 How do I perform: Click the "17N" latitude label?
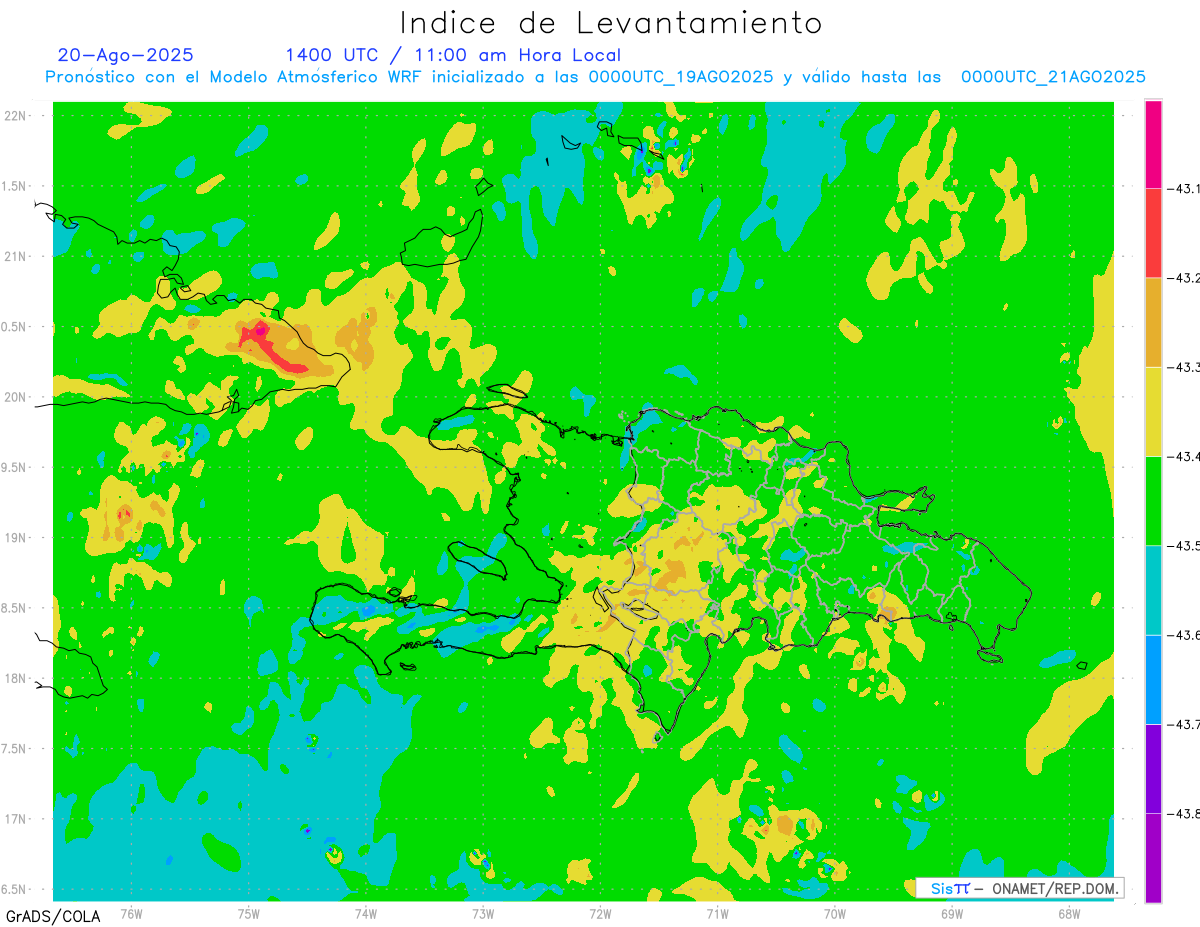pos(16,819)
